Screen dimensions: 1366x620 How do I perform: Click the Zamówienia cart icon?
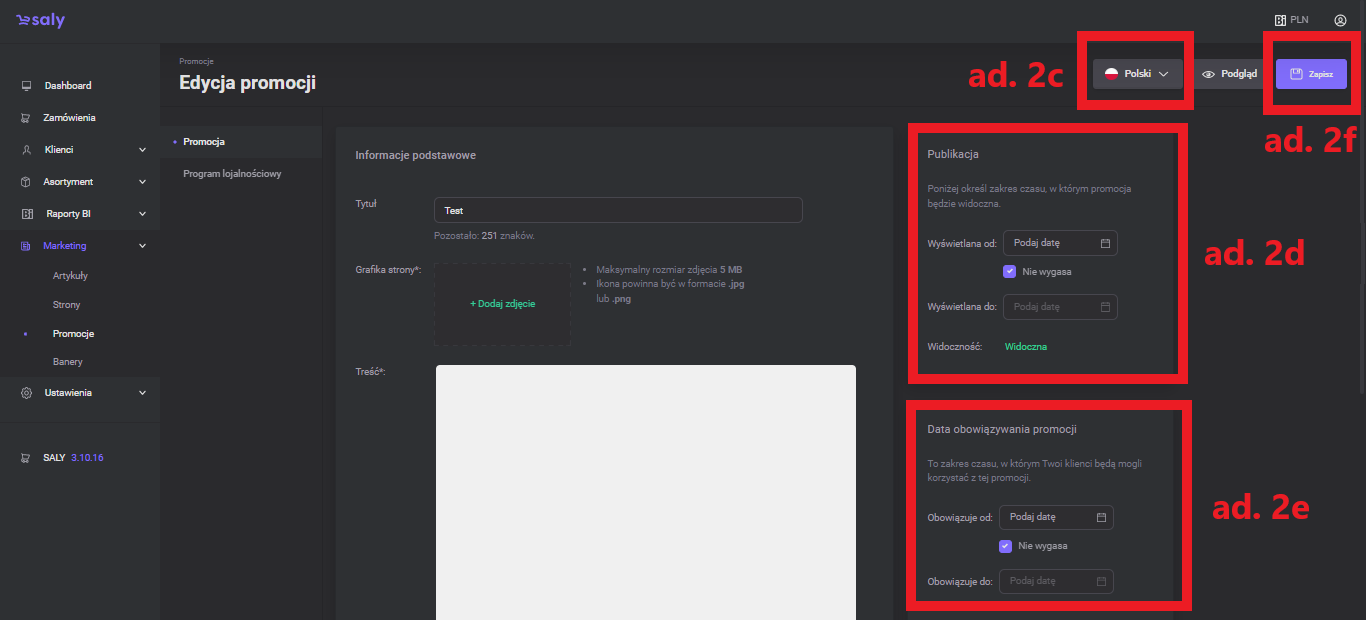point(26,118)
